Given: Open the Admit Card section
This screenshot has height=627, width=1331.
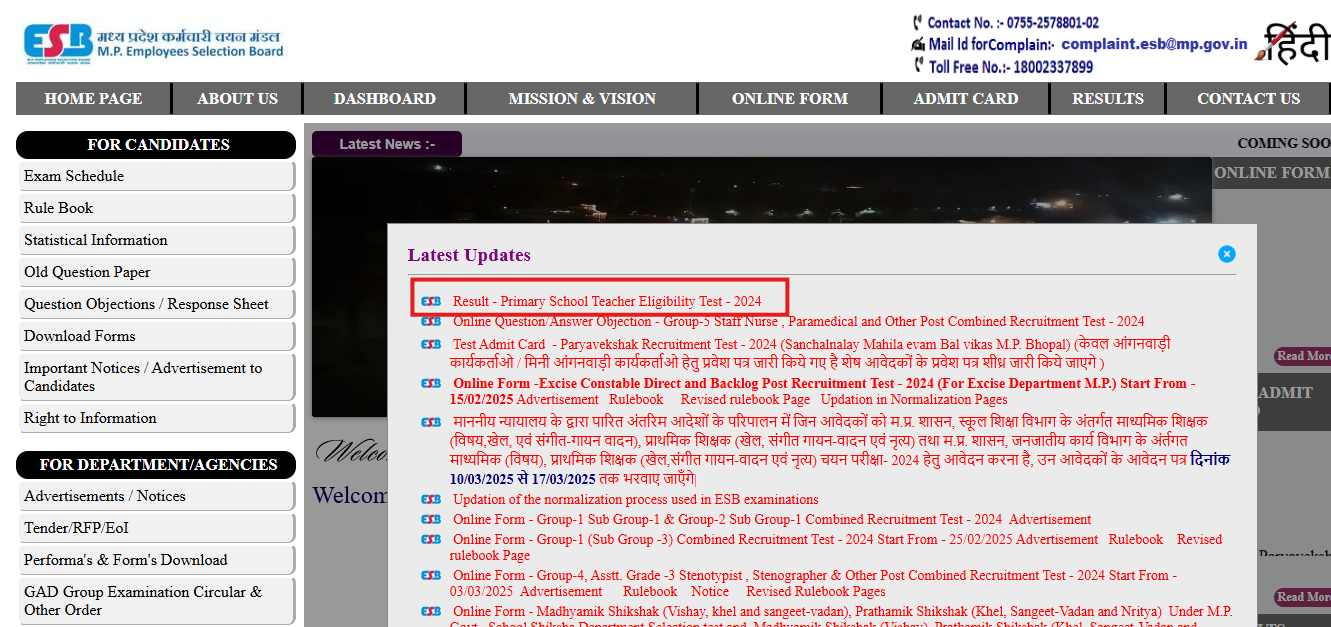Looking at the screenshot, I should click(x=965, y=98).
